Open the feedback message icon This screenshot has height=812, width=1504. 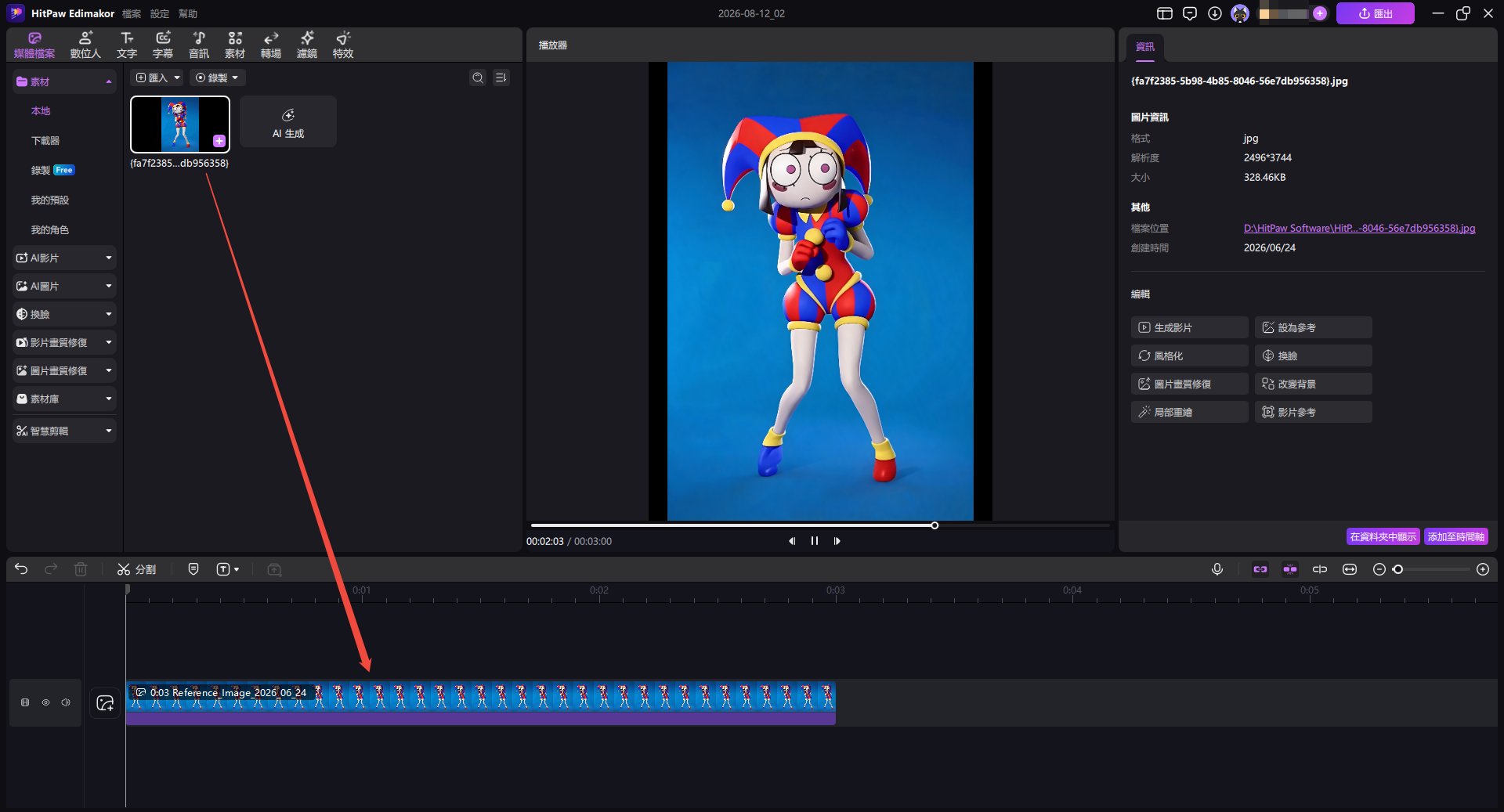click(1190, 13)
